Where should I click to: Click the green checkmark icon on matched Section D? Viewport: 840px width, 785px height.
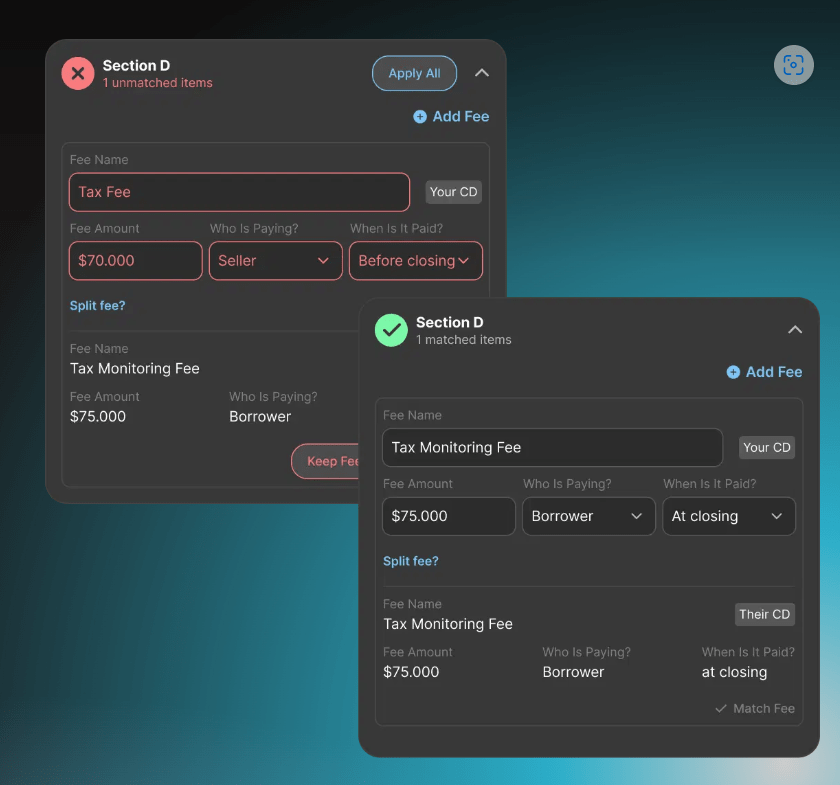point(391,330)
